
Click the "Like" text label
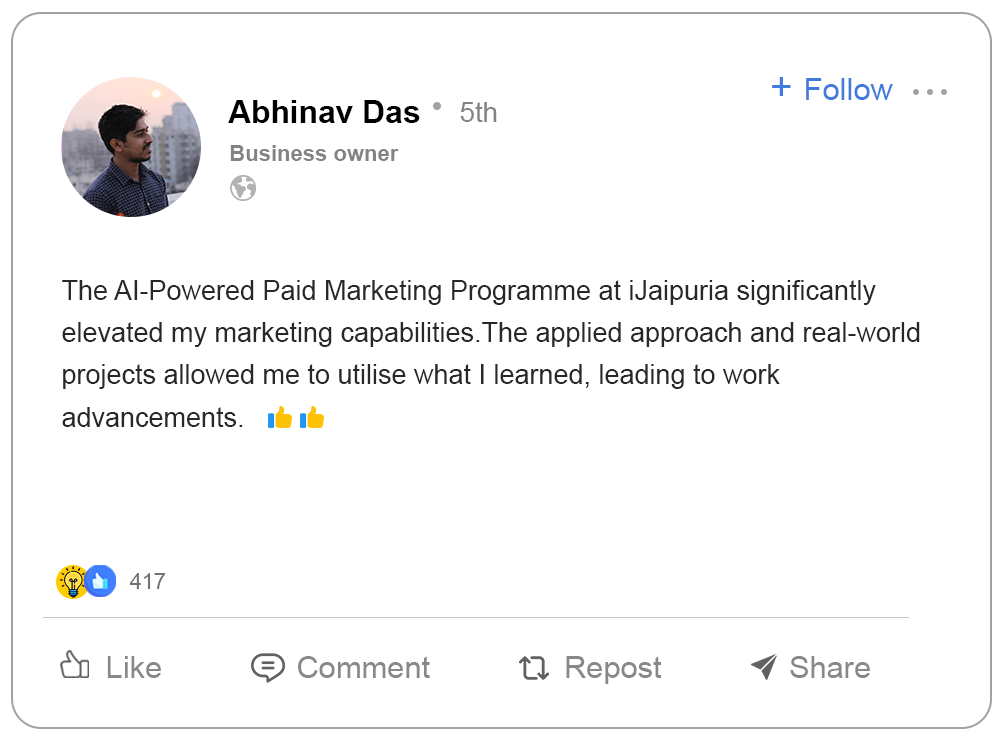[133, 667]
